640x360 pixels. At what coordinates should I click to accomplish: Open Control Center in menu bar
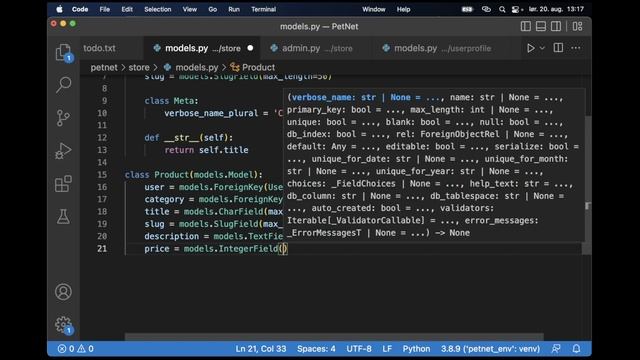517,9
